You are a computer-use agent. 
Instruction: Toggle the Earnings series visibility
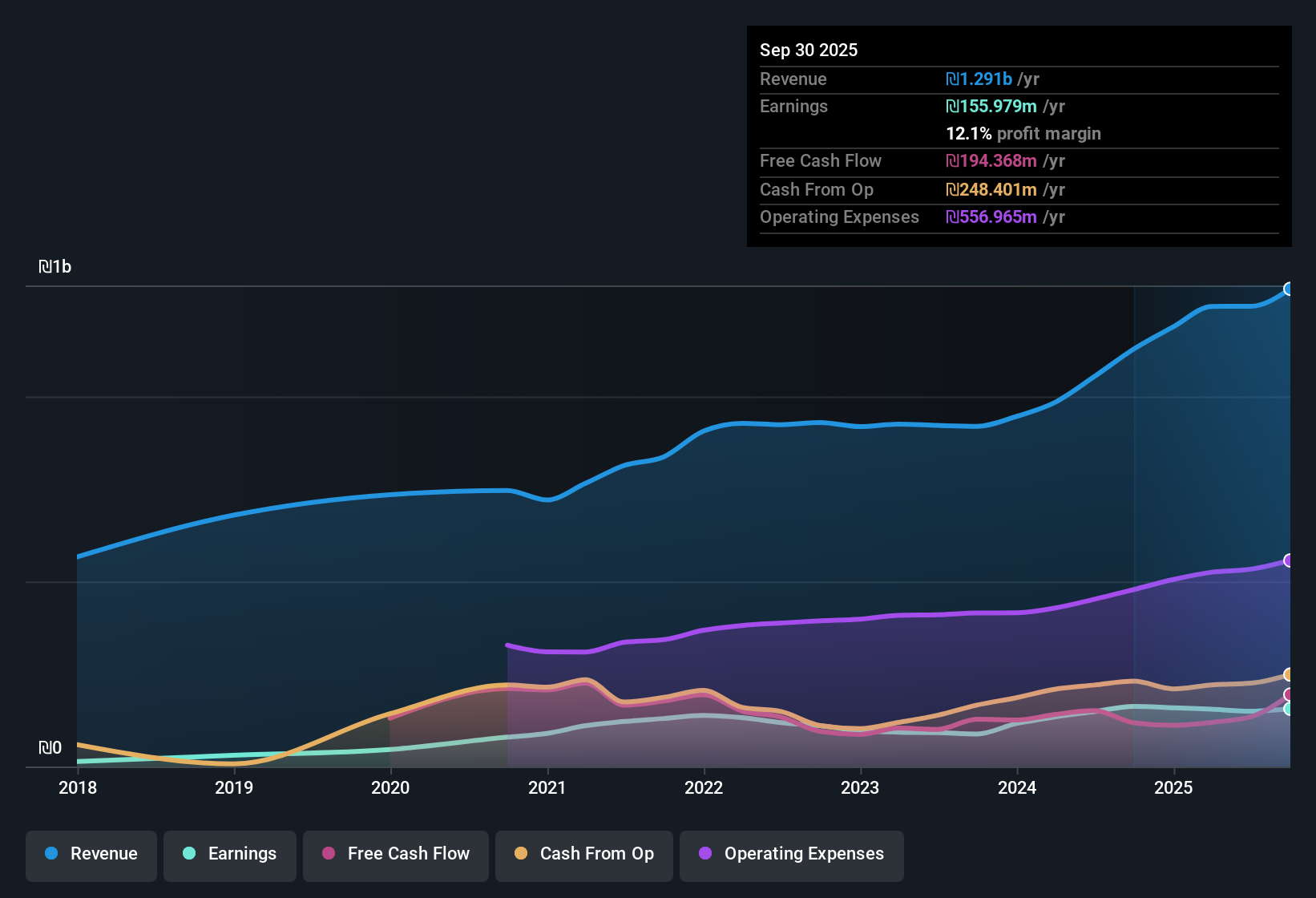(x=229, y=855)
